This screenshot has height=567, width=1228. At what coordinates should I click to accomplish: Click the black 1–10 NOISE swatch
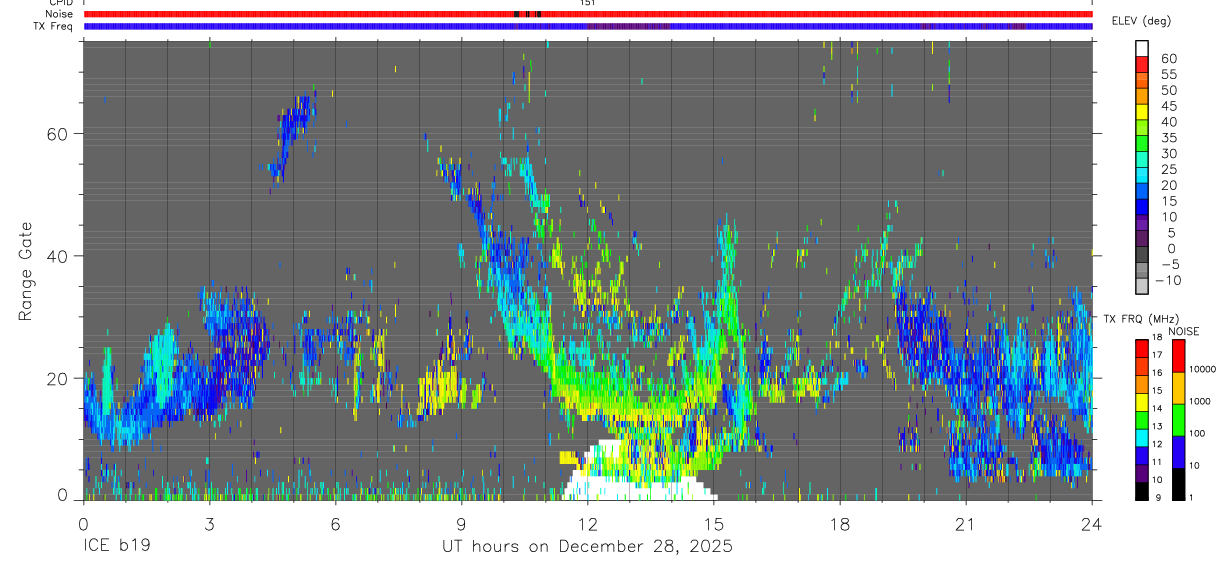click(x=1178, y=484)
